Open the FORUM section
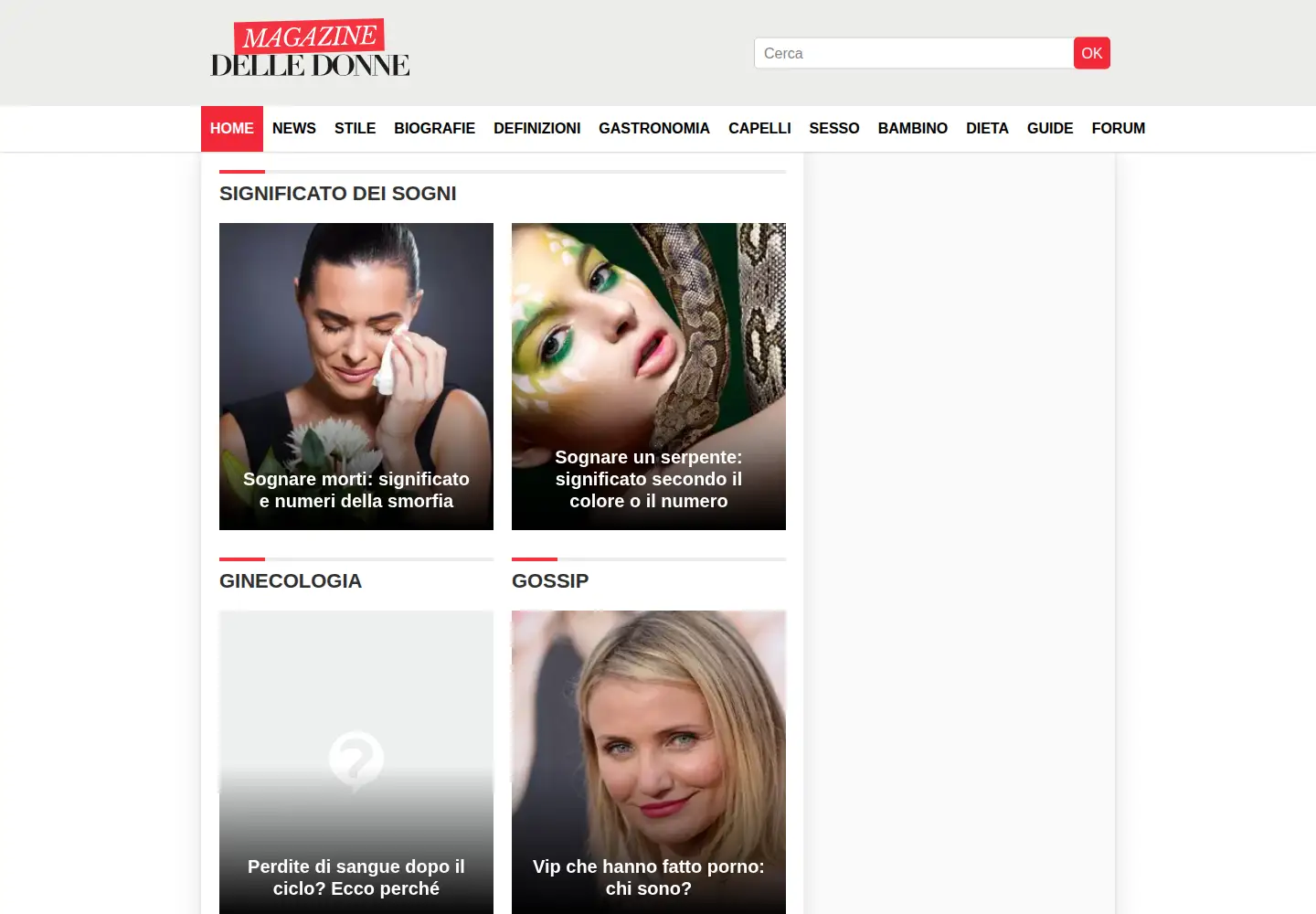The height and width of the screenshot is (914, 1316). (1119, 129)
